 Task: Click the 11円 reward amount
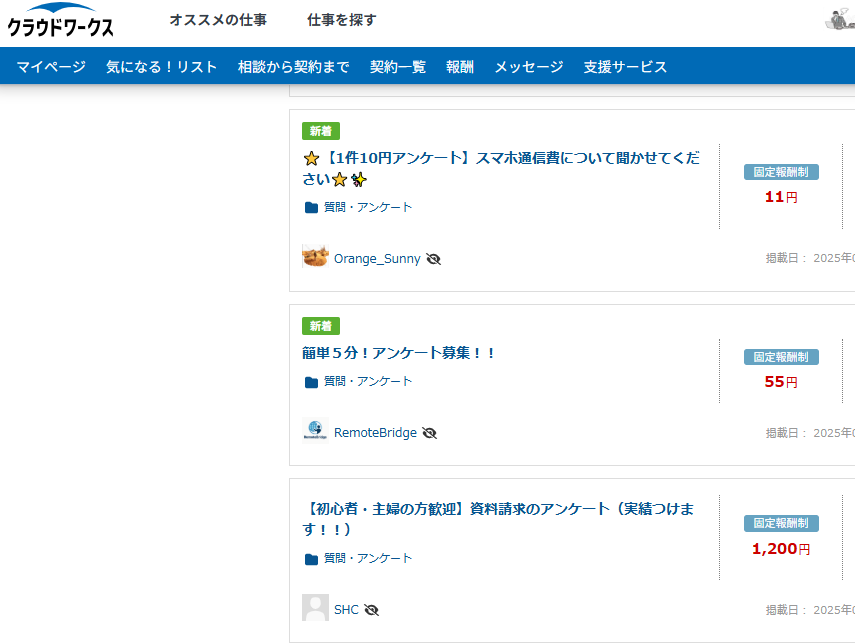(x=781, y=197)
